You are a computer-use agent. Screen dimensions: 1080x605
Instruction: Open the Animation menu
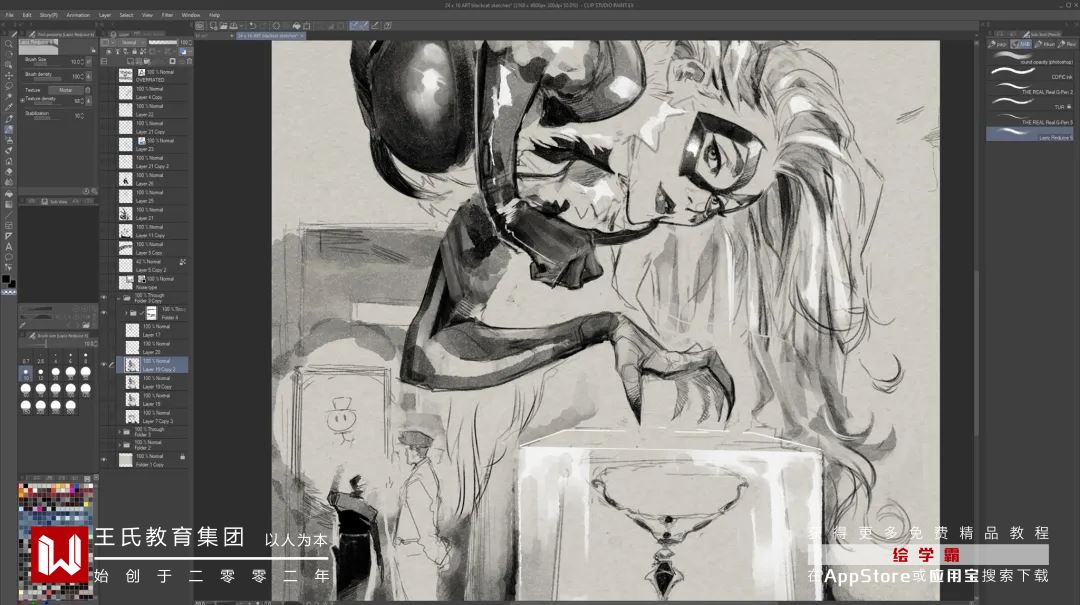78,14
